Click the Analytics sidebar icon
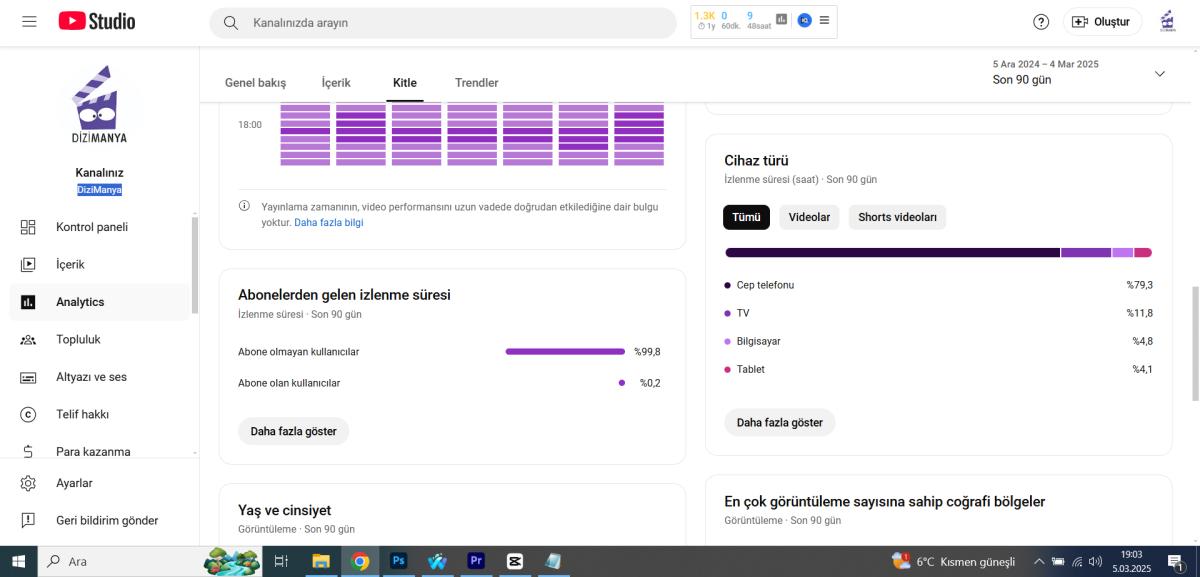This screenshot has height=577, width=1200. pyautogui.click(x=28, y=302)
